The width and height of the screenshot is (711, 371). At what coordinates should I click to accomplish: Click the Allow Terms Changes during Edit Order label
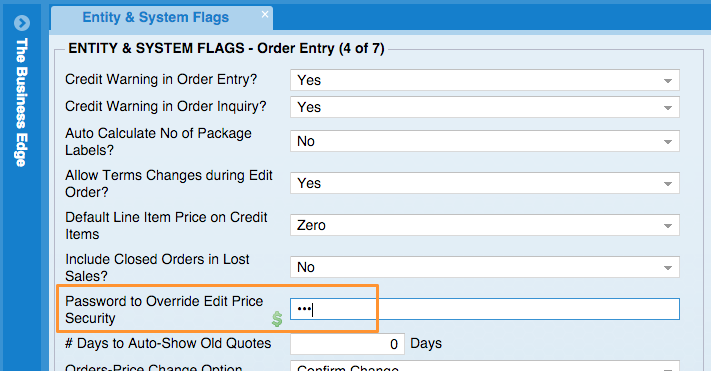click(x=169, y=184)
